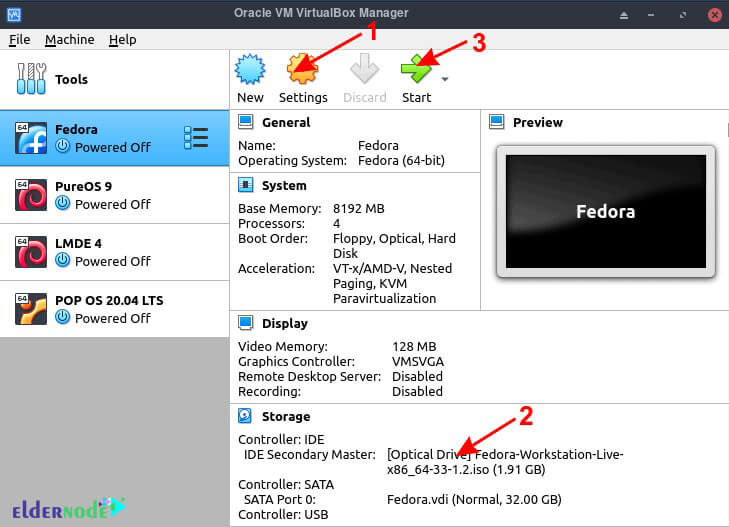Click the Controller: SATA line
729x527 pixels.
[x=286, y=484]
